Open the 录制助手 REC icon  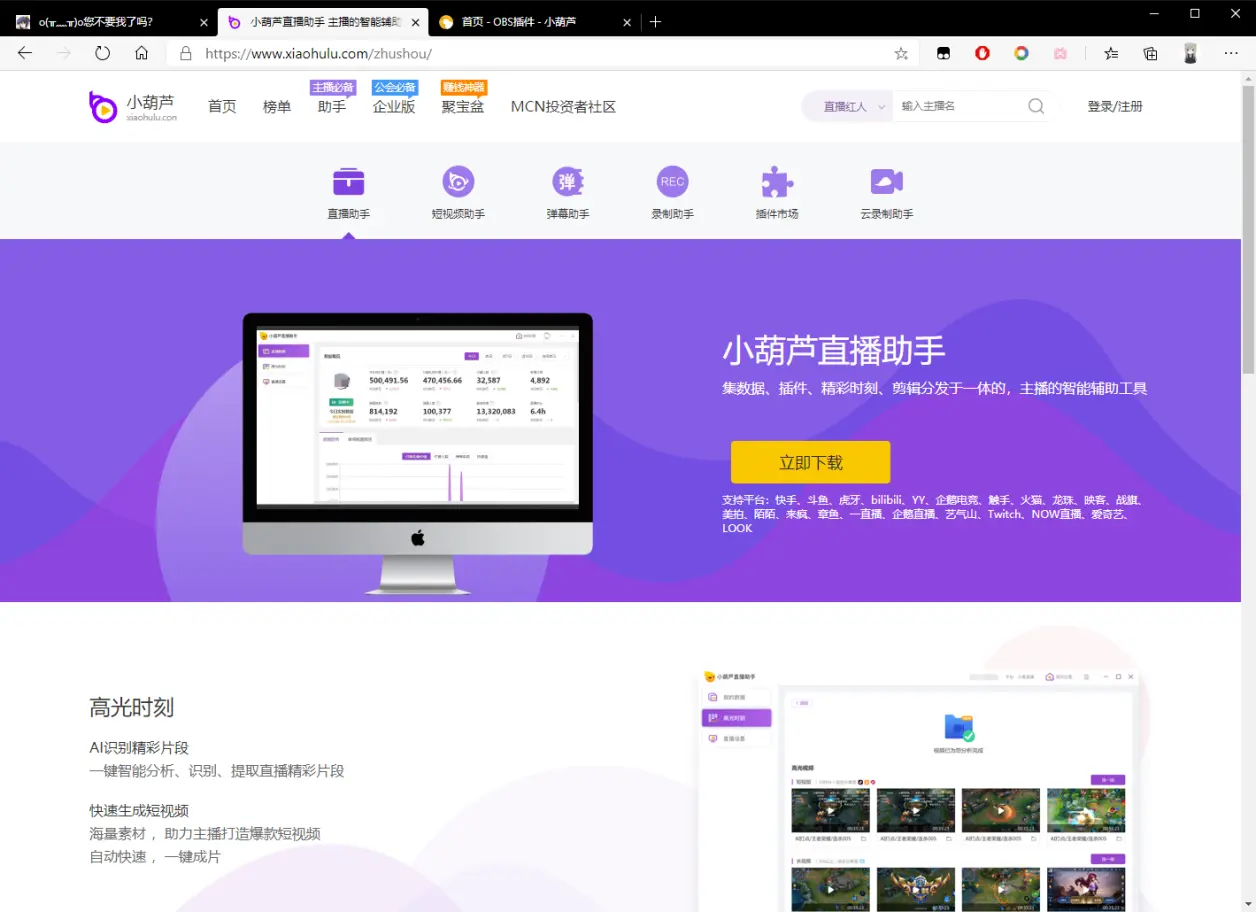pos(672,181)
